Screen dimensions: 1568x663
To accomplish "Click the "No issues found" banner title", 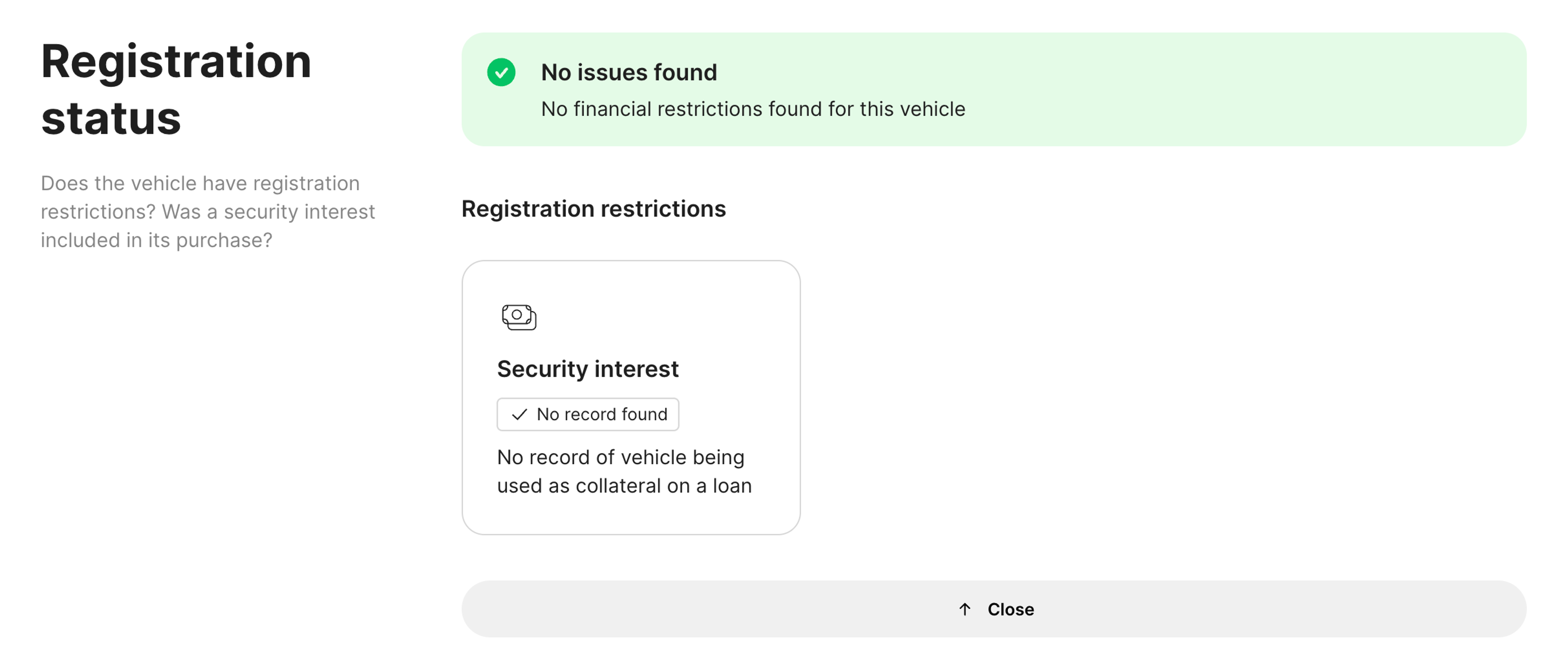I will click(629, 72).
